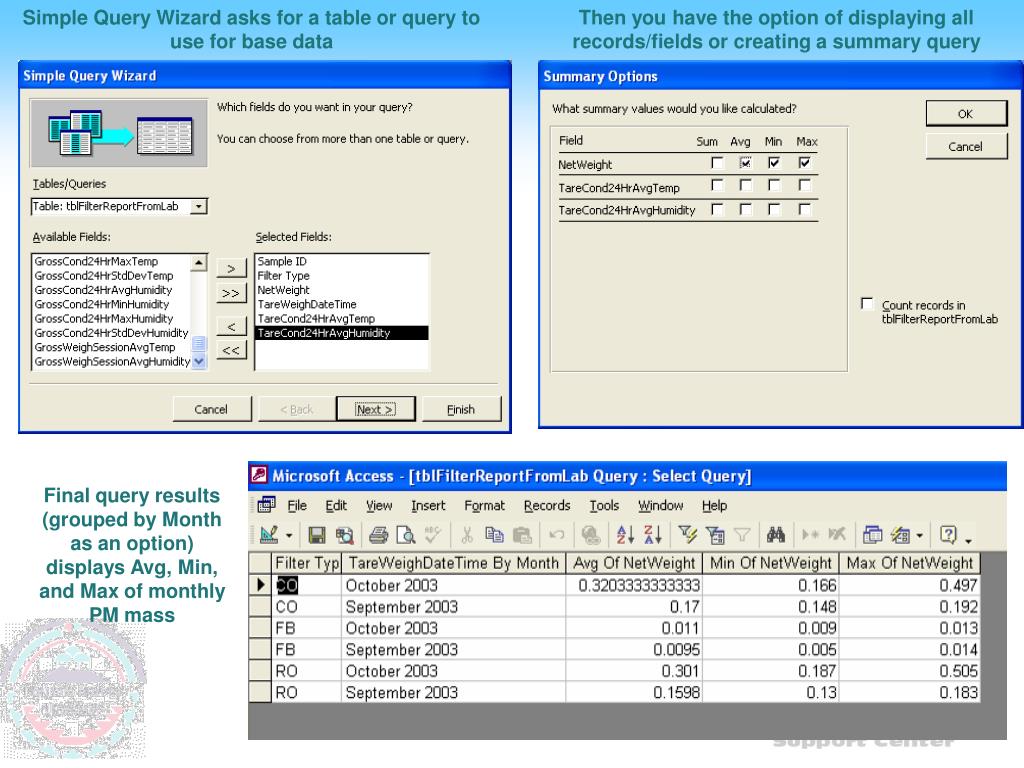Click the add single field > button

point(231,268)
